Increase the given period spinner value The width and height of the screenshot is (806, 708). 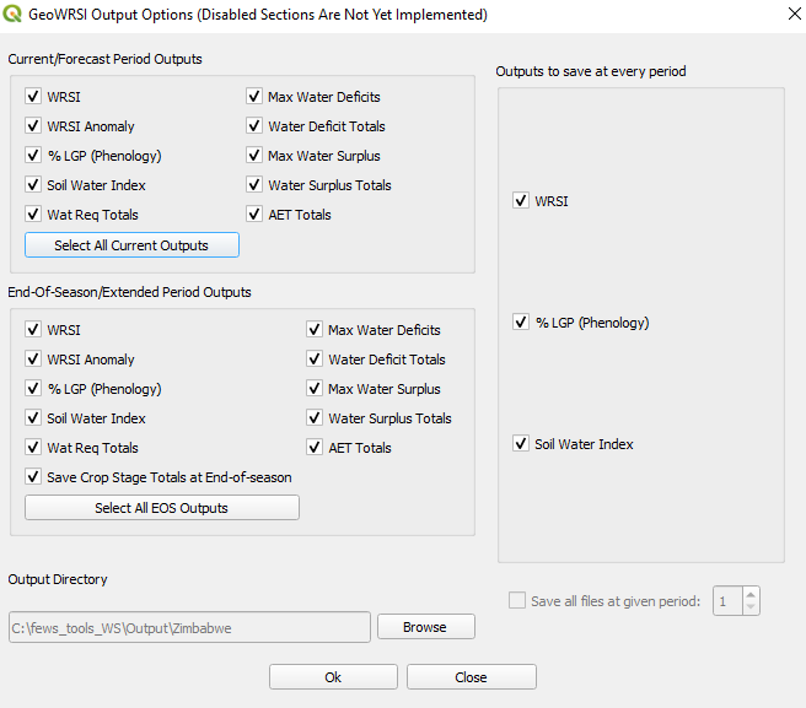(x=751, y=594)
